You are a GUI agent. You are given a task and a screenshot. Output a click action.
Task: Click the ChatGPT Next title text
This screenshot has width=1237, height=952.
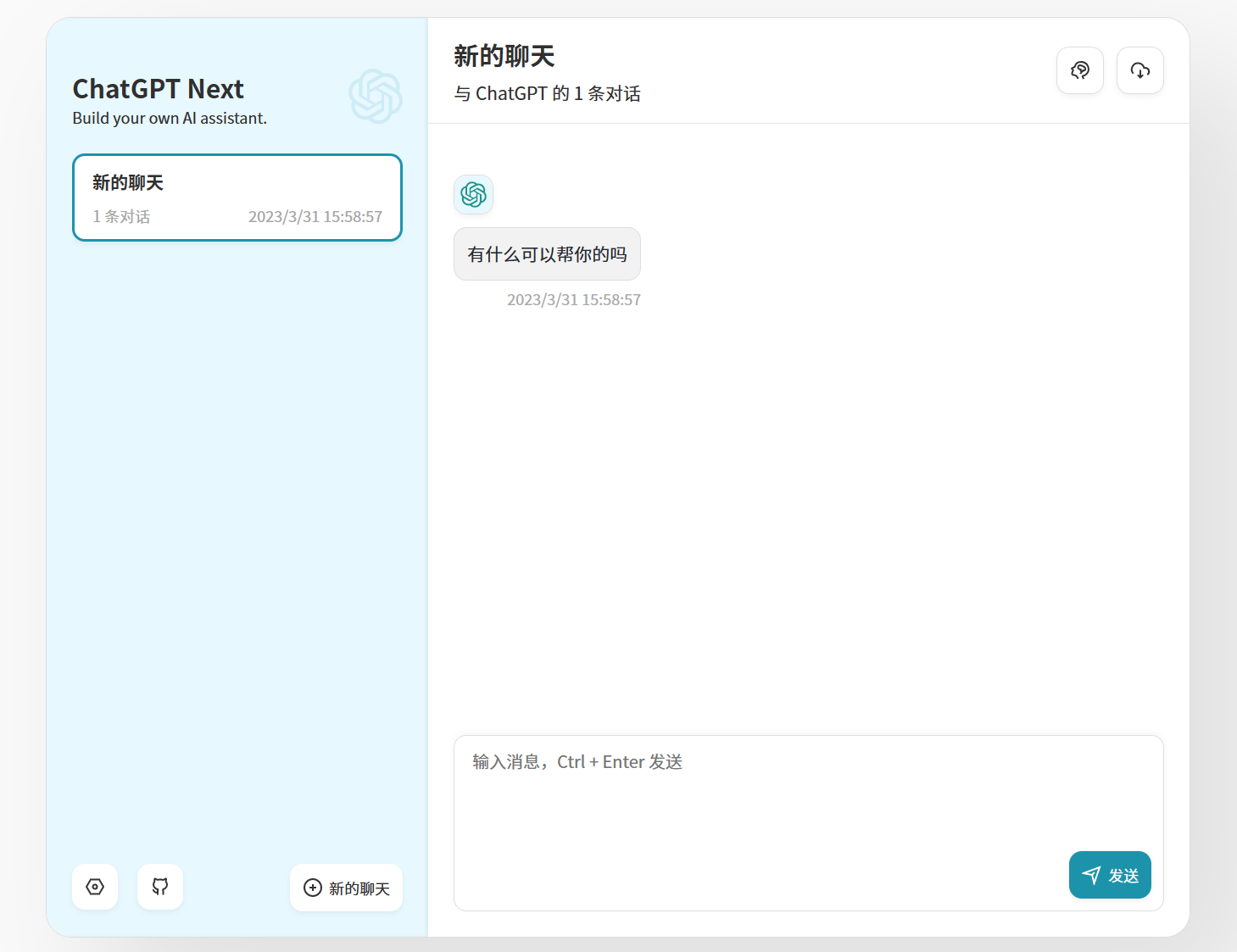click(x=158, y=88)
